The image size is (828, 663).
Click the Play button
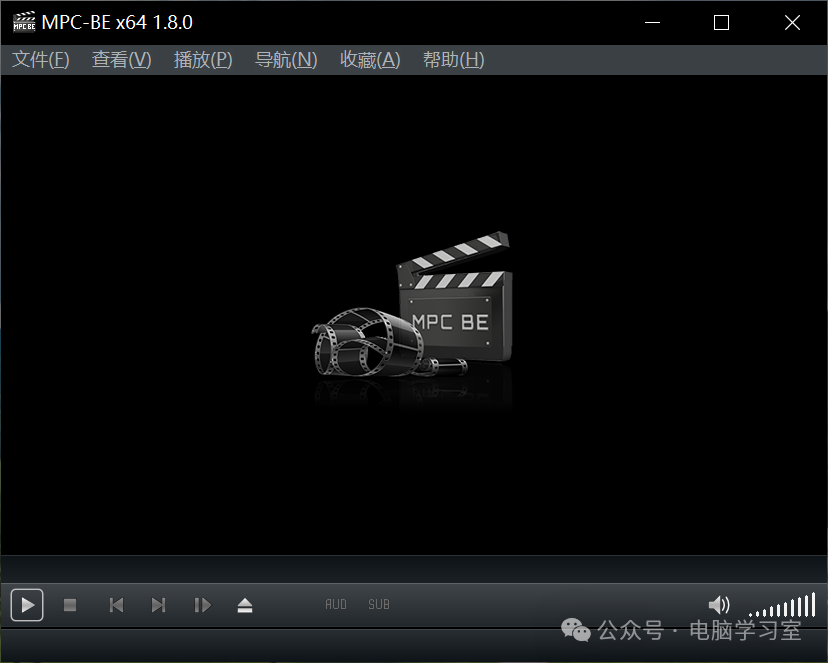27,604
